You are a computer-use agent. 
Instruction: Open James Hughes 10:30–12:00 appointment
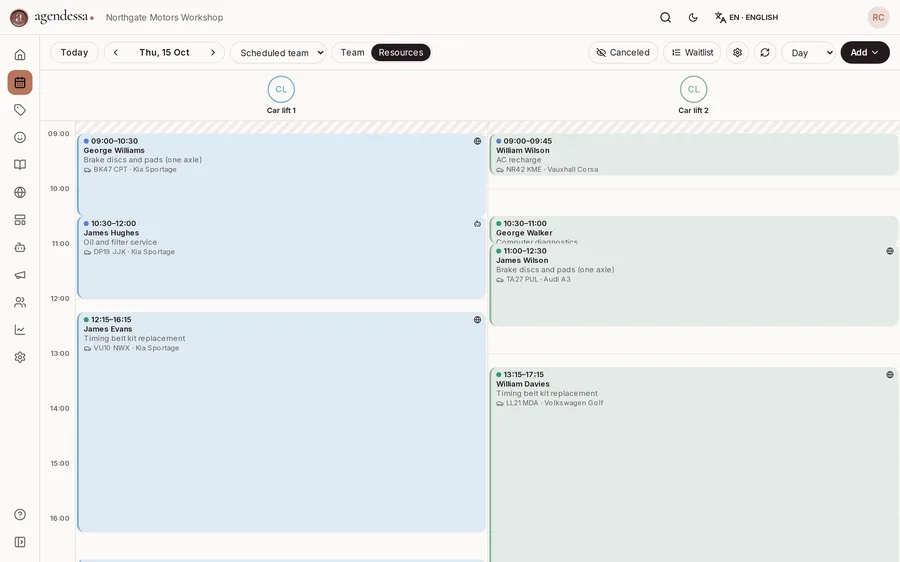click(281, 258)
